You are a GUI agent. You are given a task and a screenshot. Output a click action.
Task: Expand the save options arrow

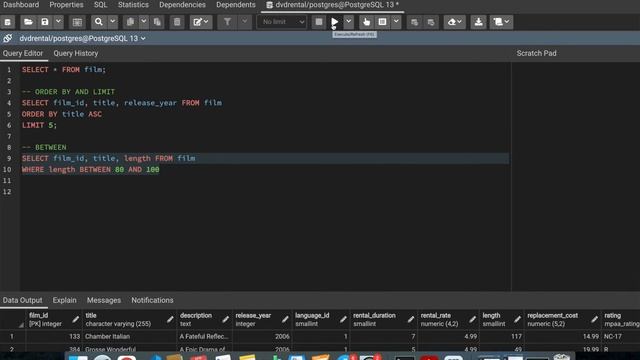[x=58, y=22]
